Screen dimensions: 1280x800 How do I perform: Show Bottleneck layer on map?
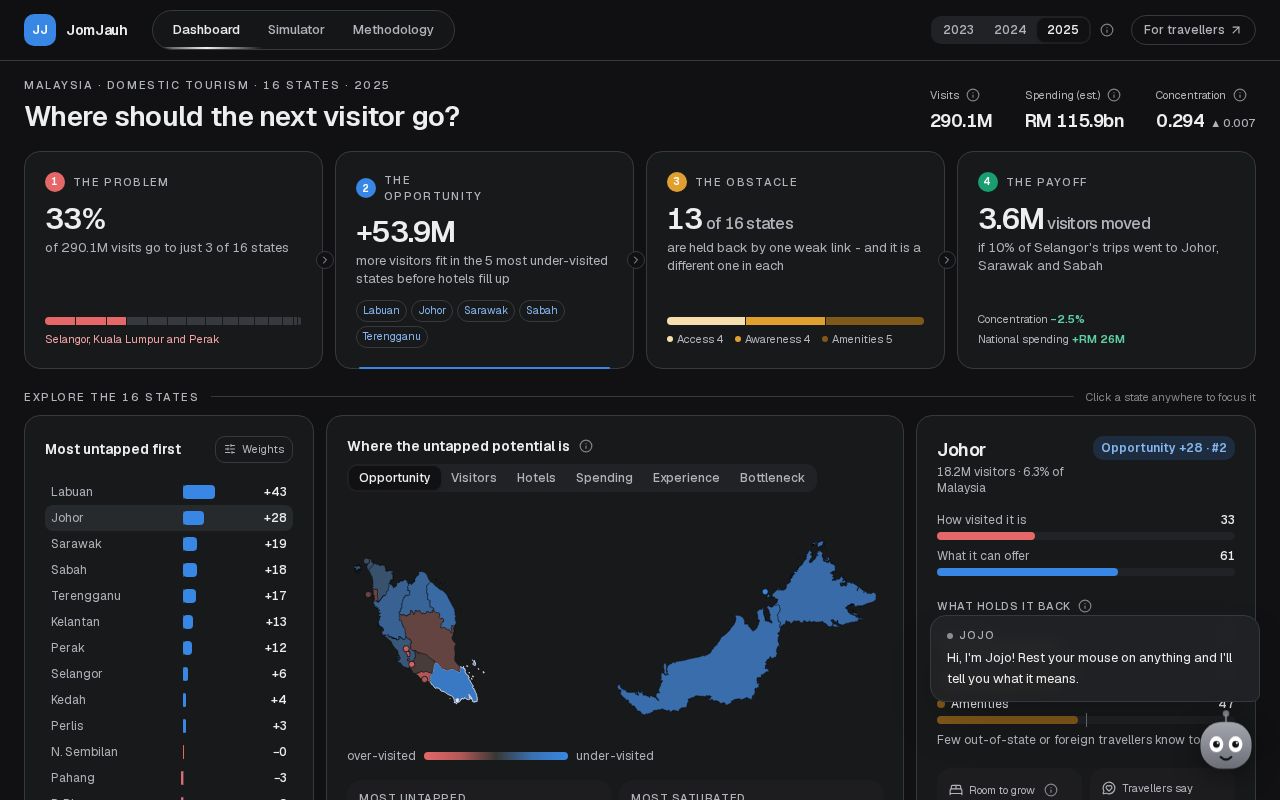pyautogui.click(x=772, y=478)
